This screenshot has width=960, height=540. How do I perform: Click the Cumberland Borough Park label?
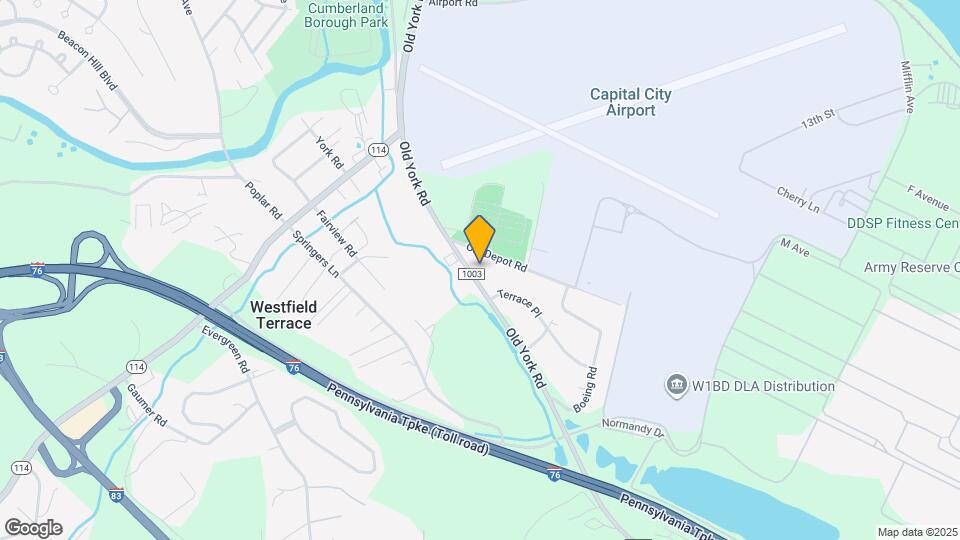[x=347, y=15]
